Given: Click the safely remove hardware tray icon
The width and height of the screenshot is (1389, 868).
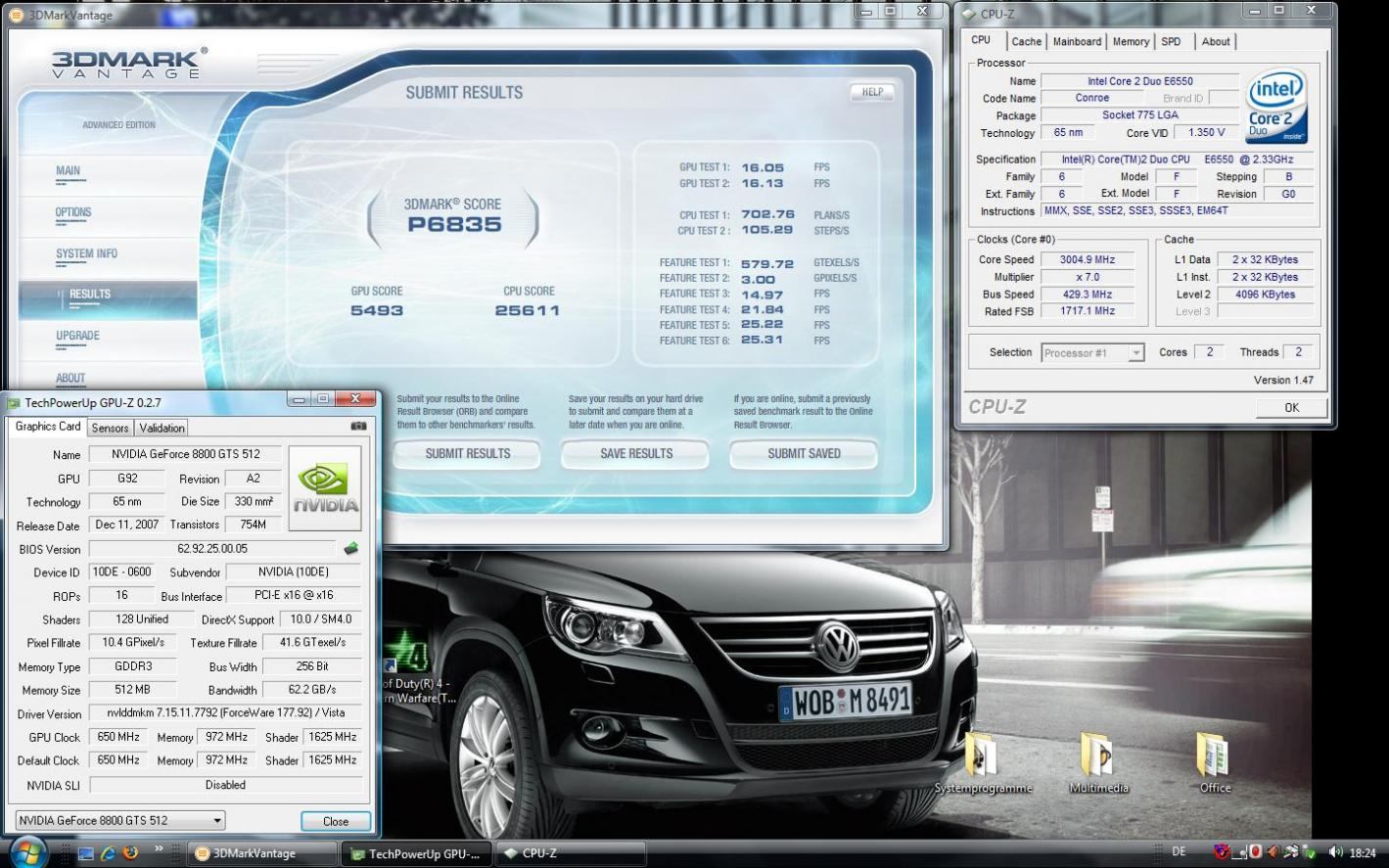Looking at the screenshot, I should click(x=1309, y=853).
